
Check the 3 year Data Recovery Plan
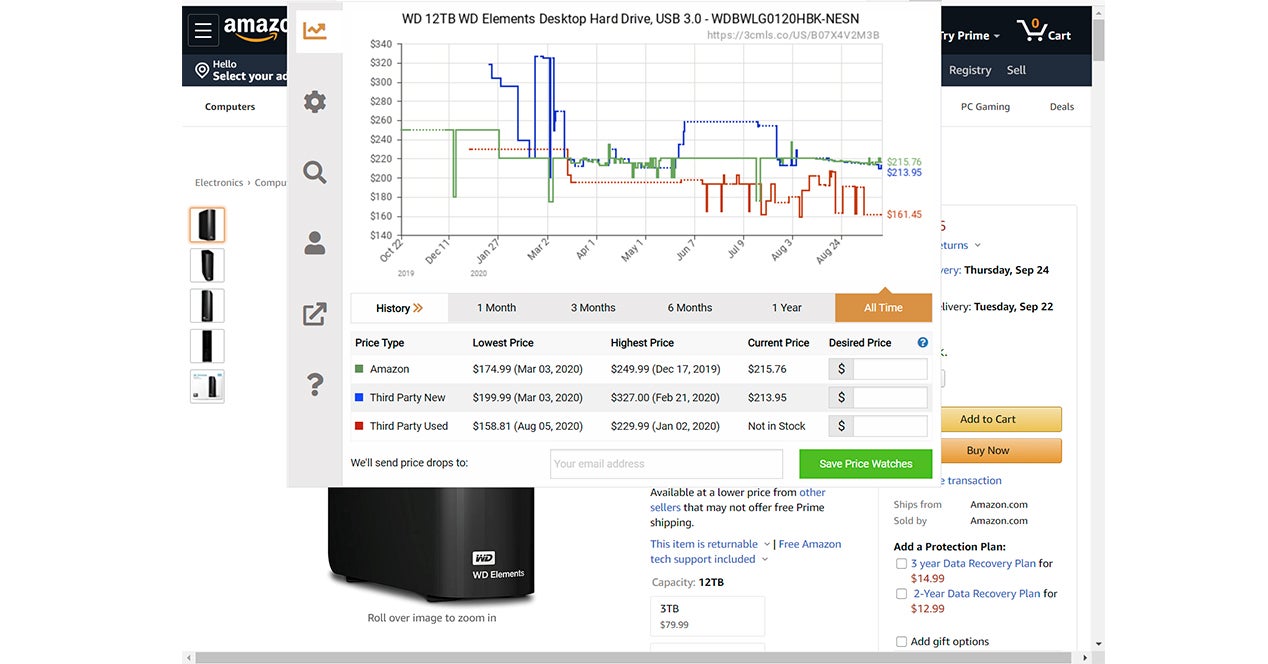901,564
